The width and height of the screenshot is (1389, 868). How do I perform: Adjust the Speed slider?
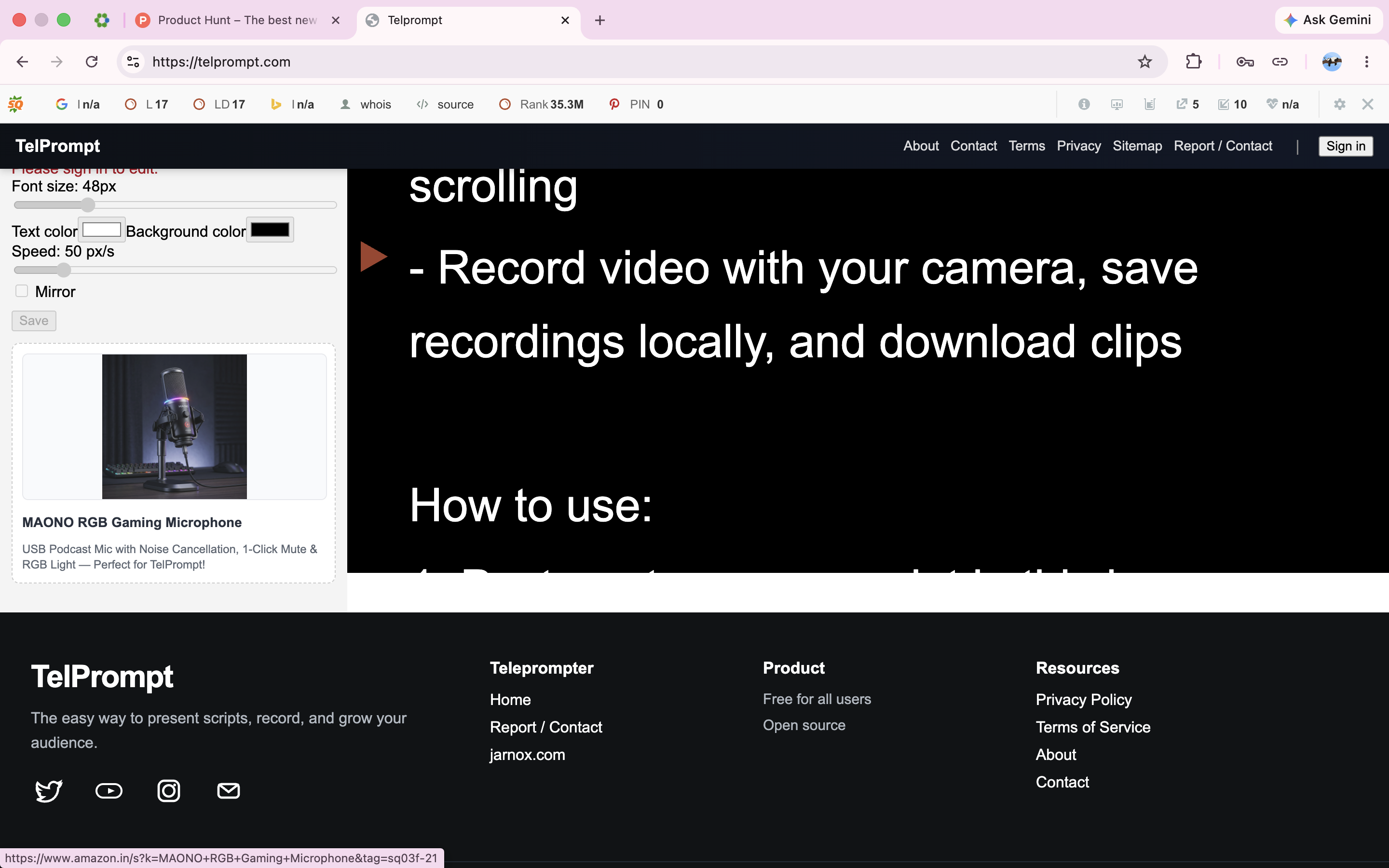[x=175, y=270]
